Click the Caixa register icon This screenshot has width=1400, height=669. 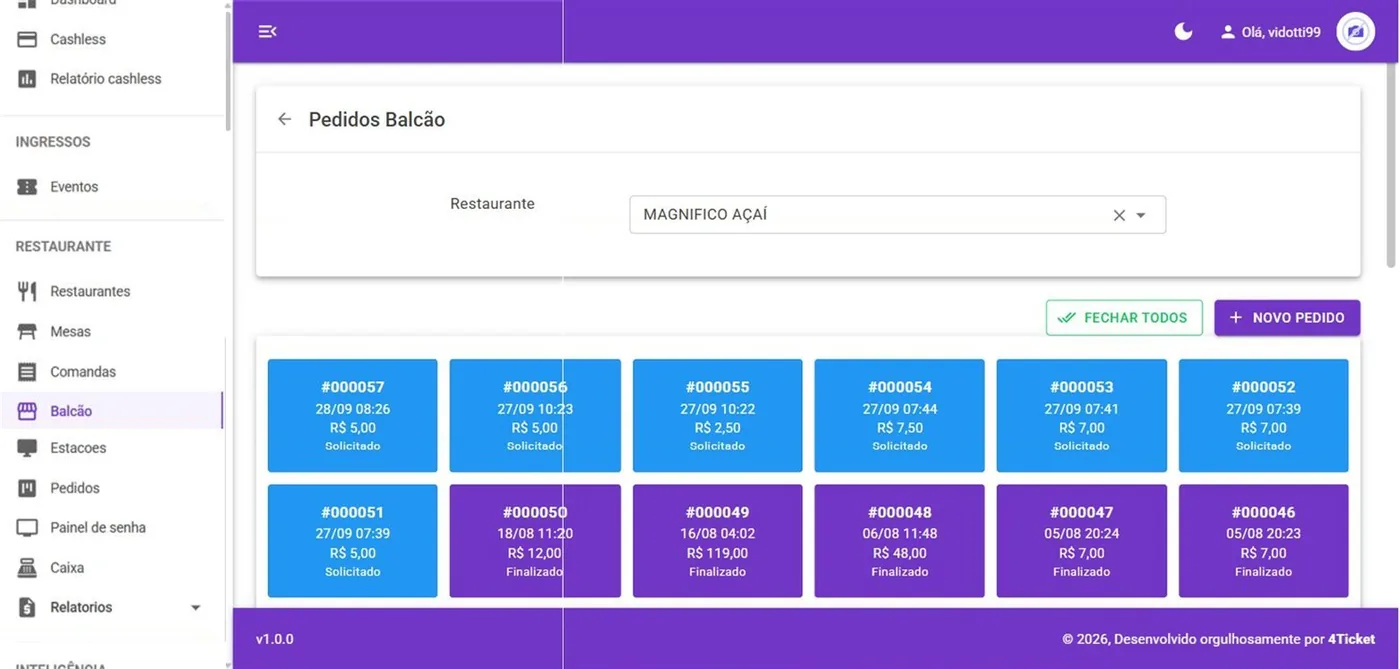coord(28,568)
